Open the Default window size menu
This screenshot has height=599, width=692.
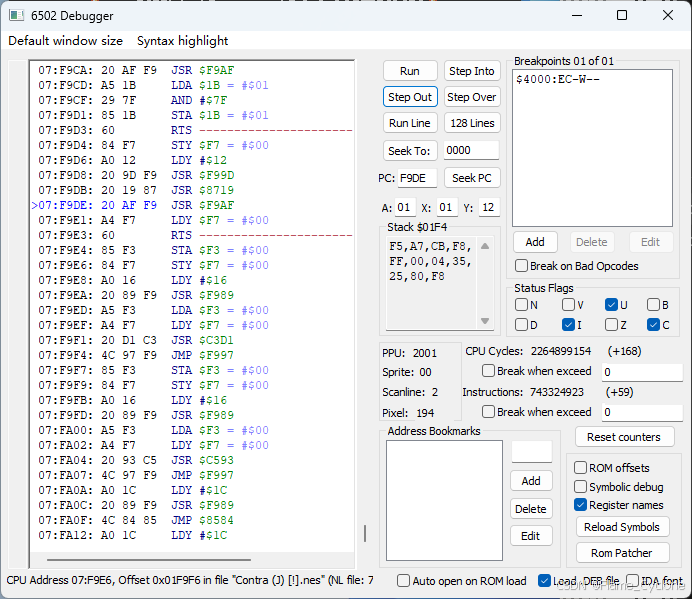coord(65,41)
